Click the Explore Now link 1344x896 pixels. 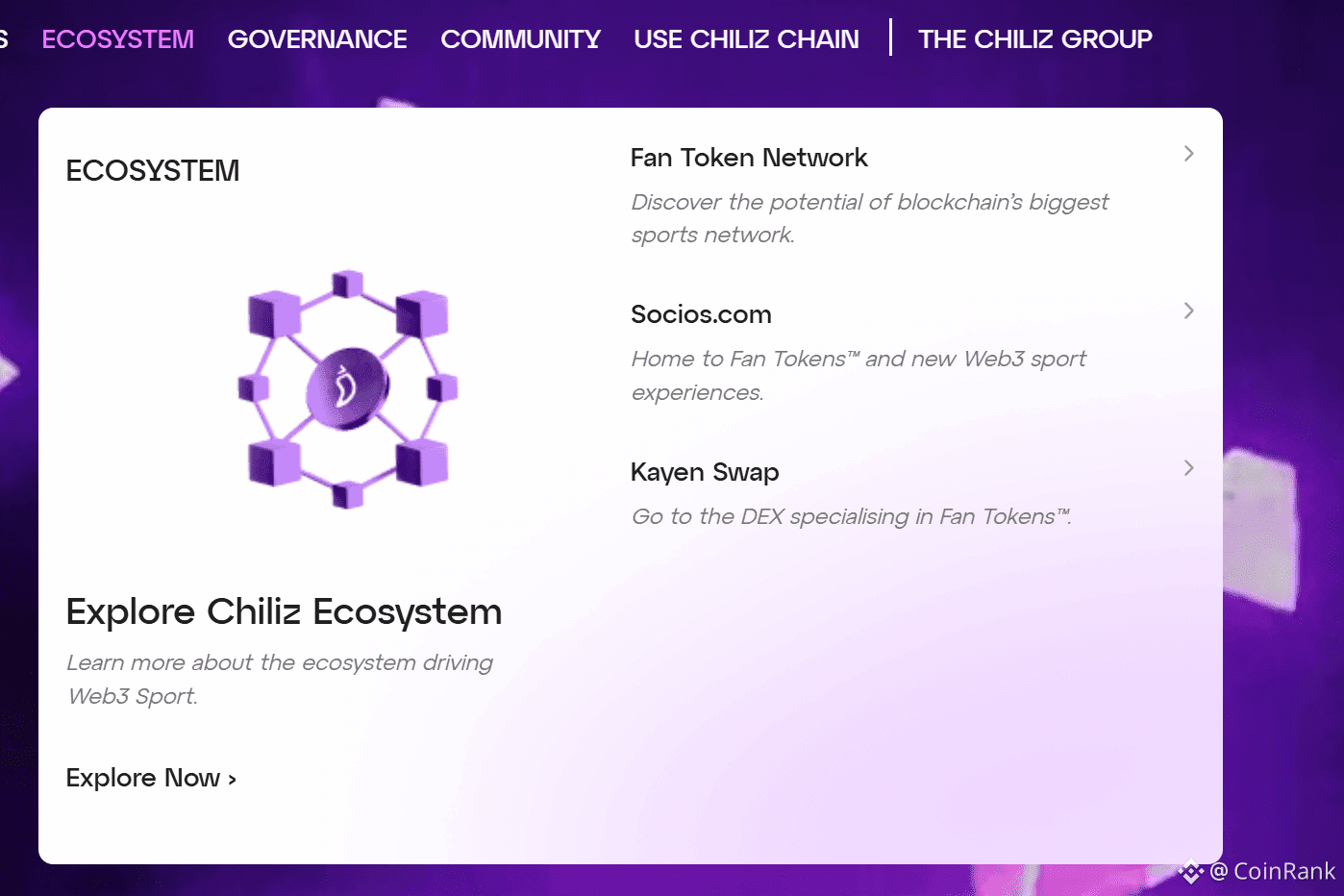click(151, 778)
